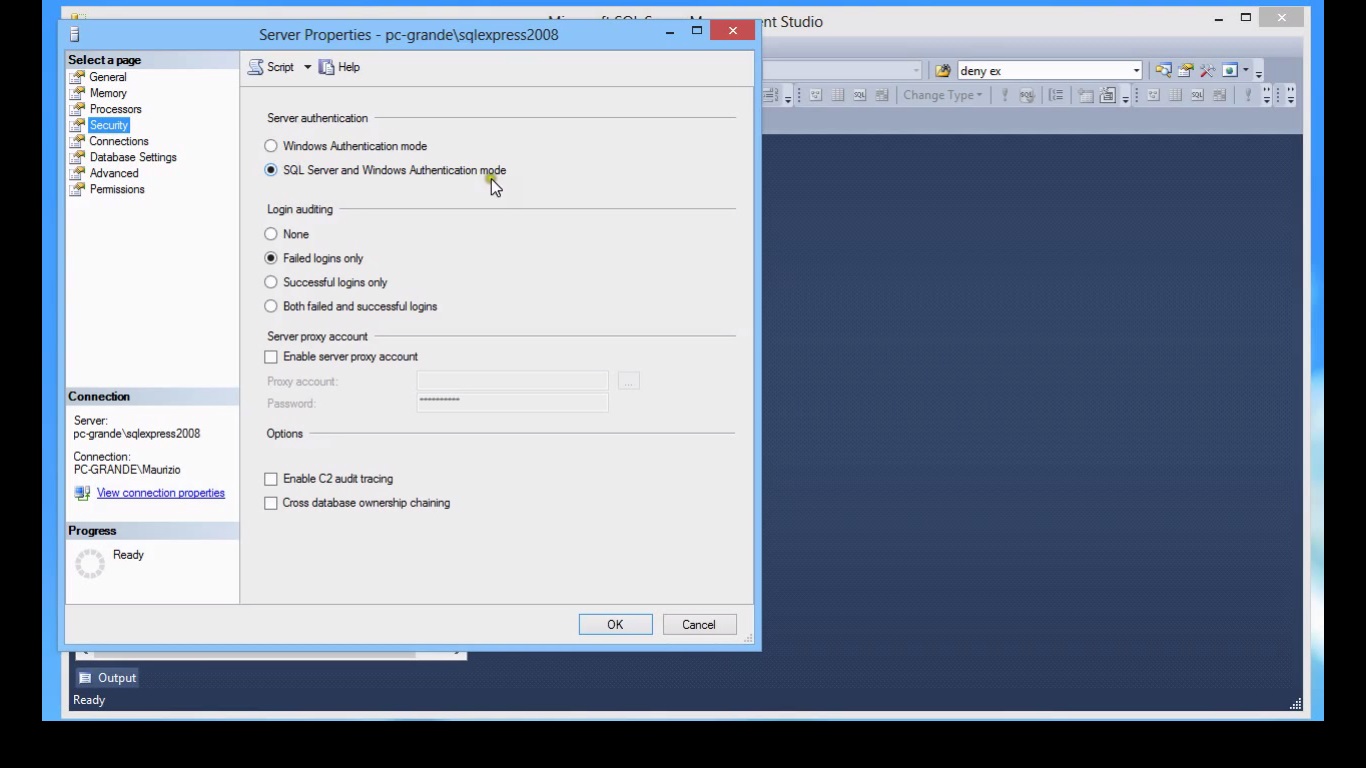Open the General page

click(x=107, y=77)
